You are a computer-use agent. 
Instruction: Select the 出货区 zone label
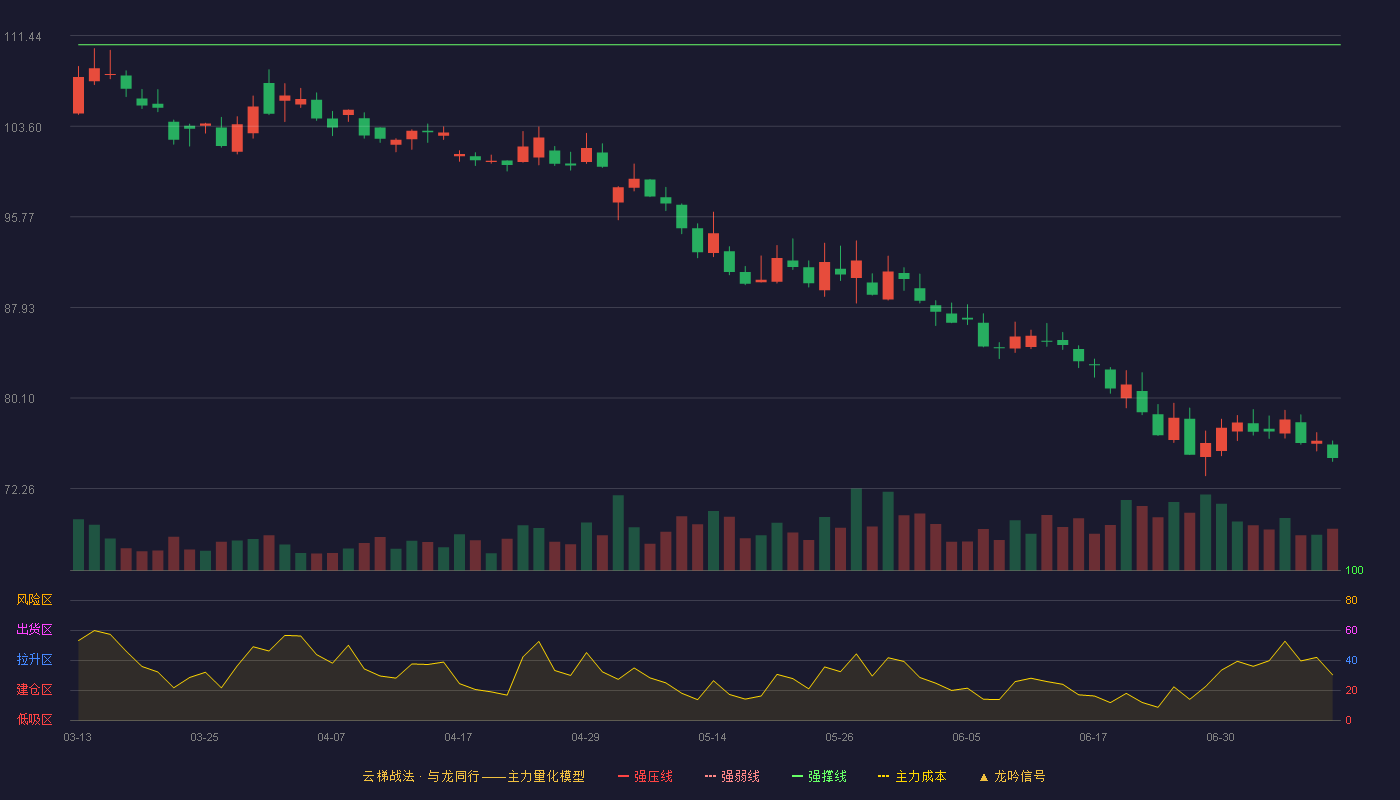tap(34, 630)
